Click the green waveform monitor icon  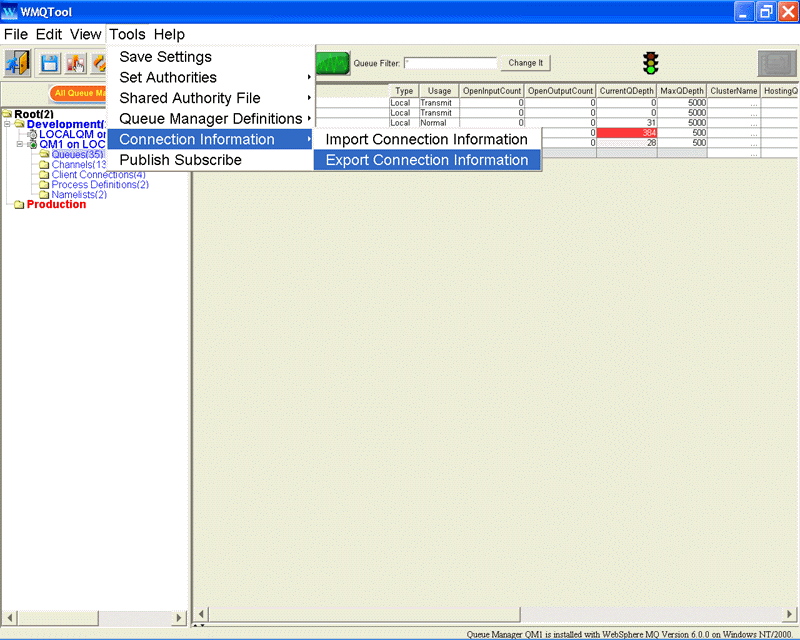click(333, 63)
